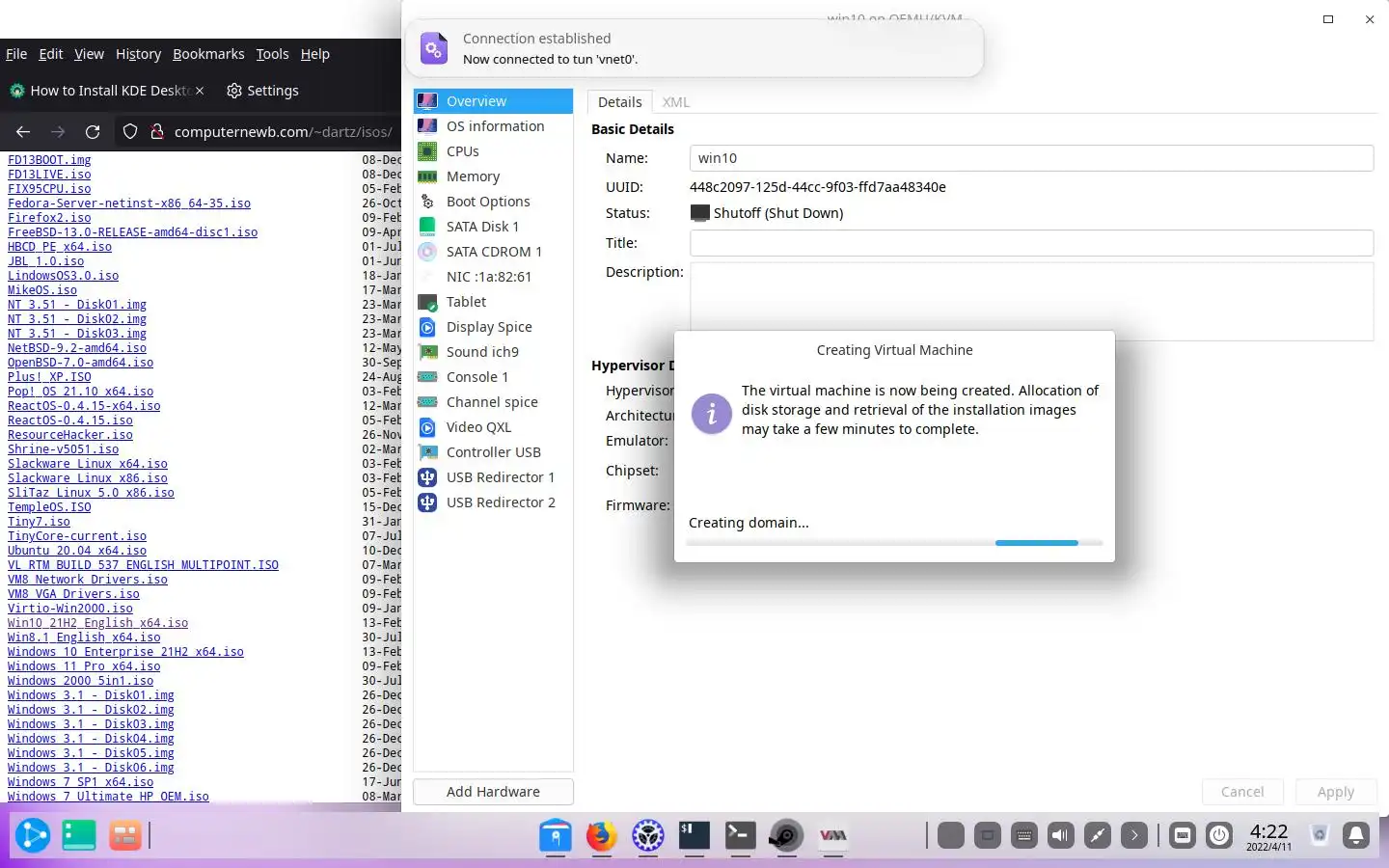Open the Help menu in Firefox
1389x868 pixels.
pos(315,54)
